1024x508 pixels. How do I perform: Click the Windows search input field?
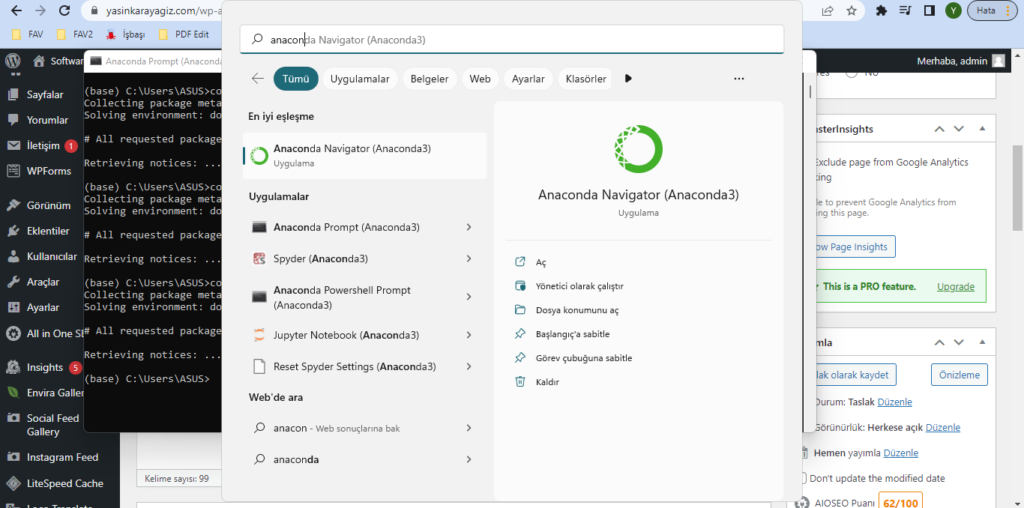512,40
